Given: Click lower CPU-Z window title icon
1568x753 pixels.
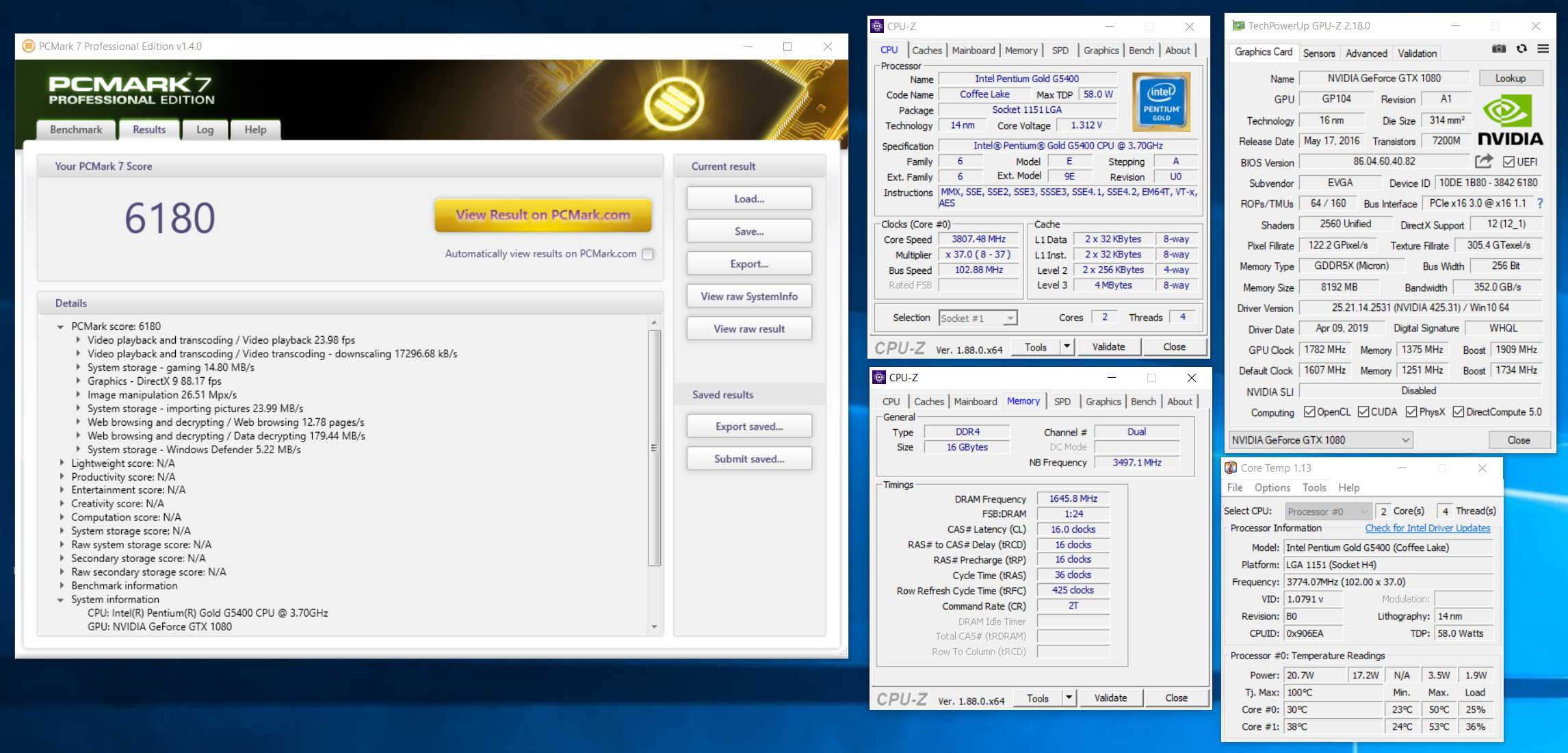Looking at the screenshot, I should pos(879,377).
